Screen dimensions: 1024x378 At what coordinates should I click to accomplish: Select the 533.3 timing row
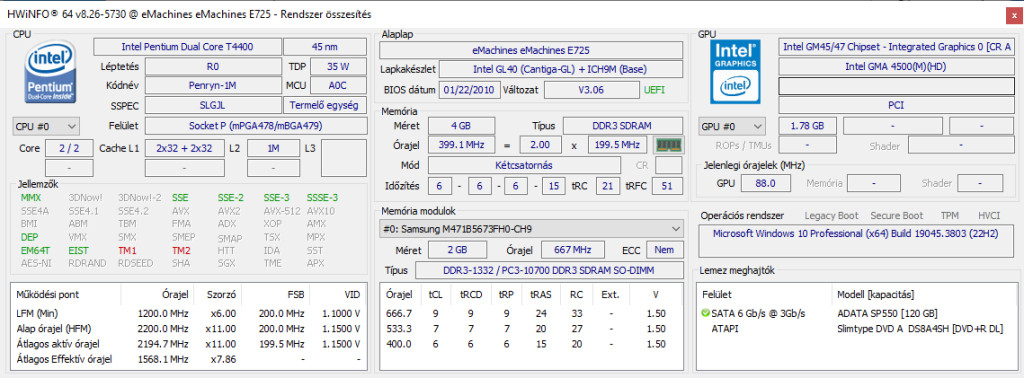531,328
